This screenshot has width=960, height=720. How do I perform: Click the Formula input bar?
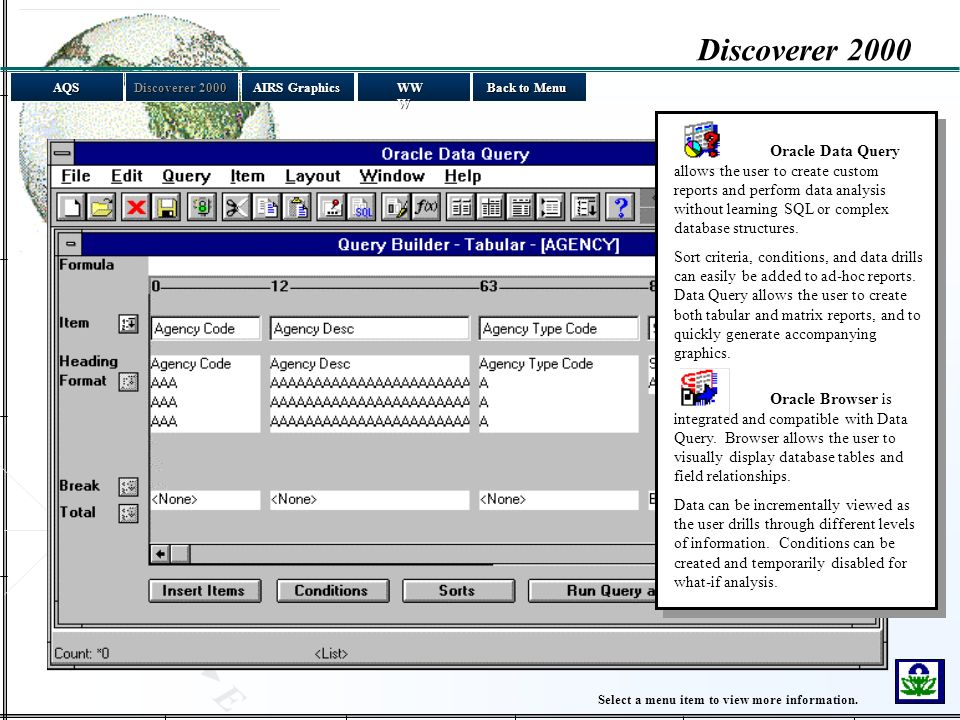[x=402, y=265]
